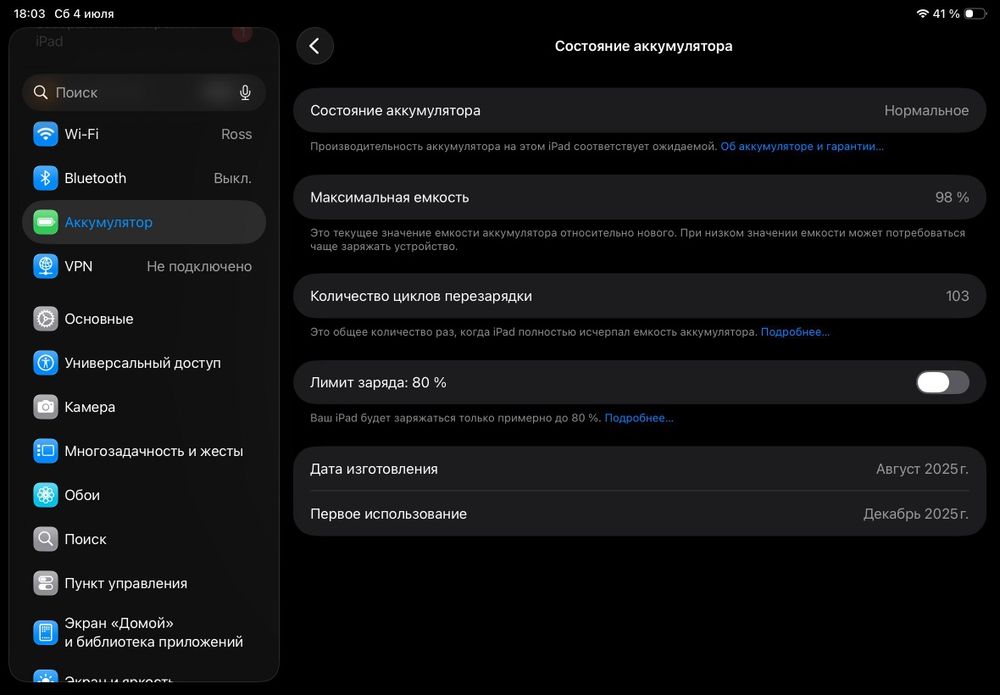The width and height of the screenshot is (1000, 695).
Task: Focus the Поиск search field
Action: [x=144, y=92]
